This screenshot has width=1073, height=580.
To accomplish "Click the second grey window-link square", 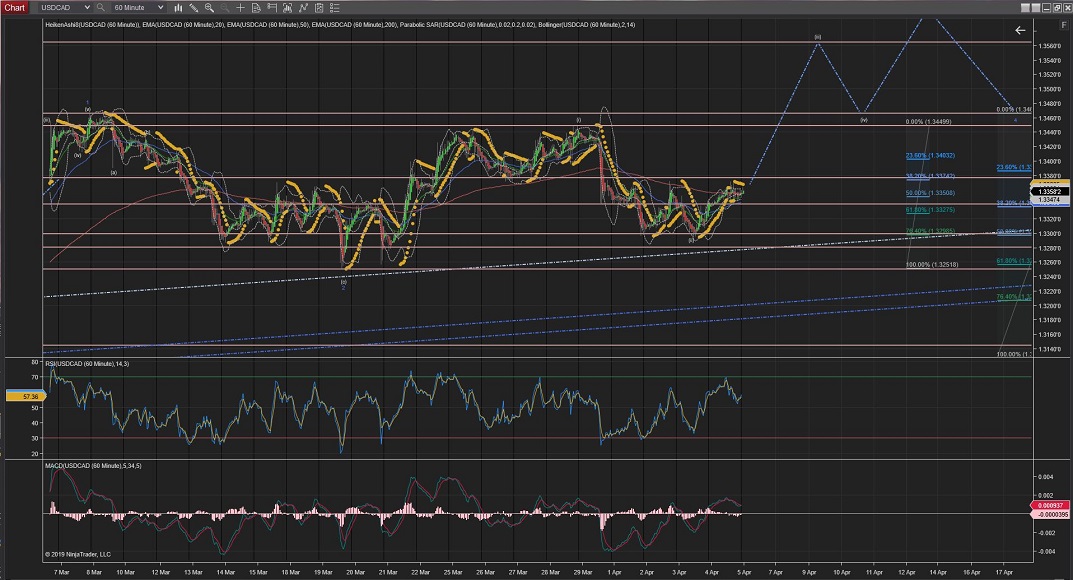I will 1036,8.
